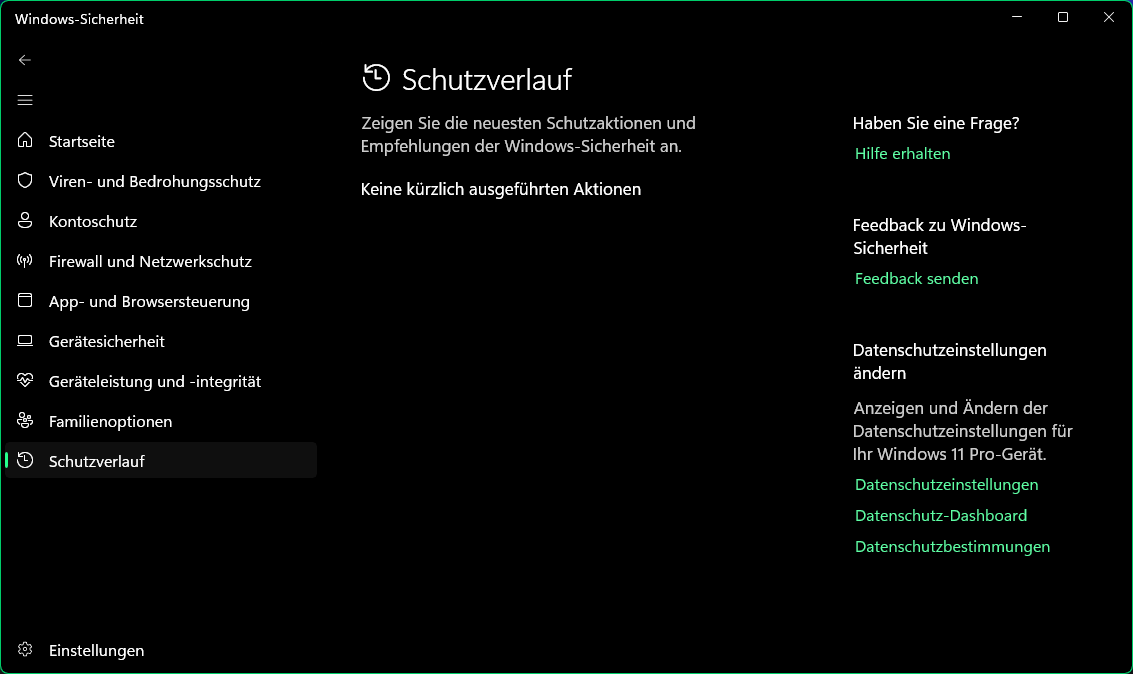Select Geräteleistung und -integrität
This screenshot has width=1133, height=674.
160,381
